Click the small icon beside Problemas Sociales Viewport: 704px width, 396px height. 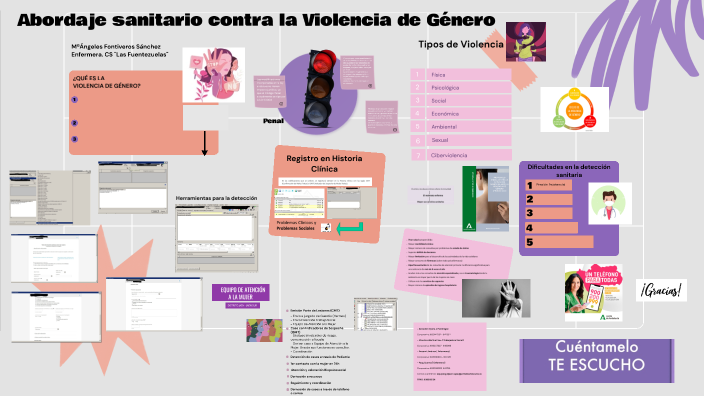326,228
